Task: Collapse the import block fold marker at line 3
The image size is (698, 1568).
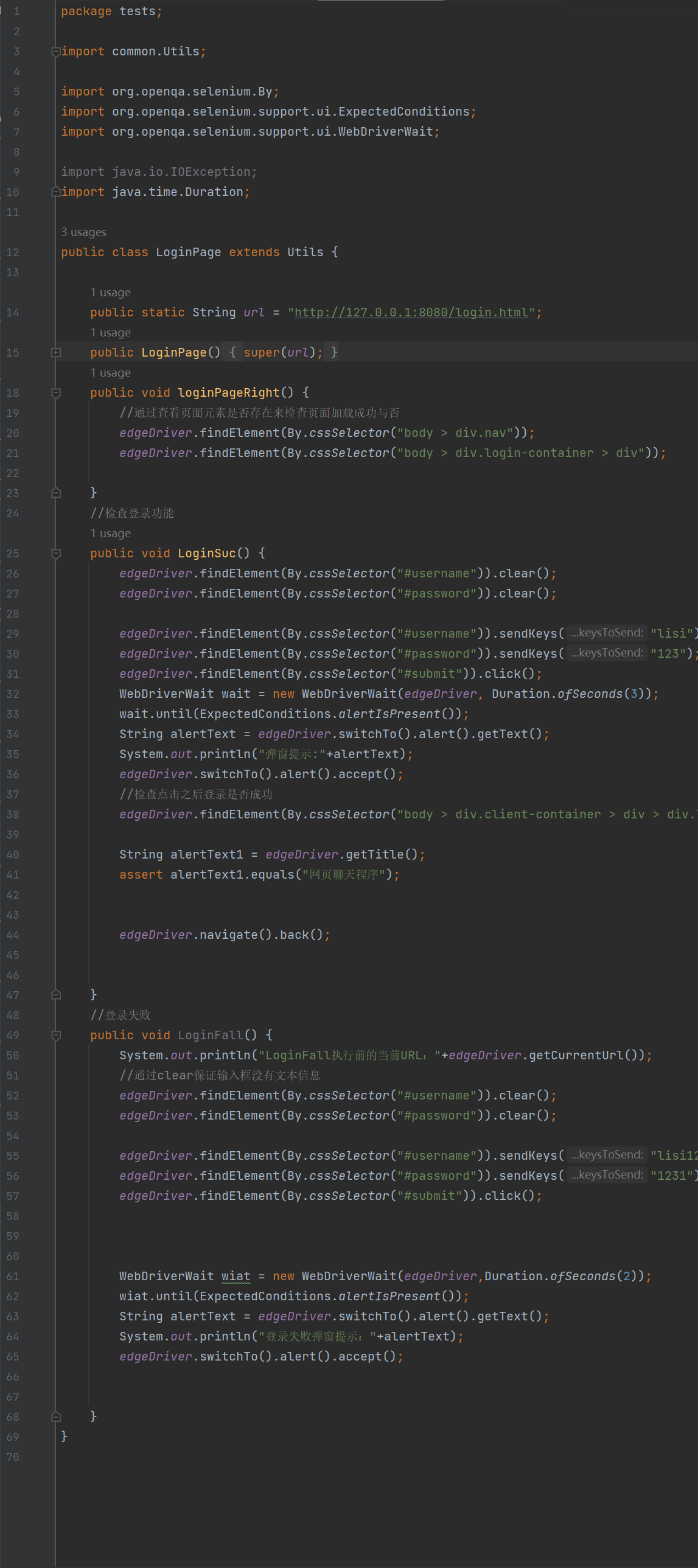Action: pyautogui.click(x=56, y=52)
